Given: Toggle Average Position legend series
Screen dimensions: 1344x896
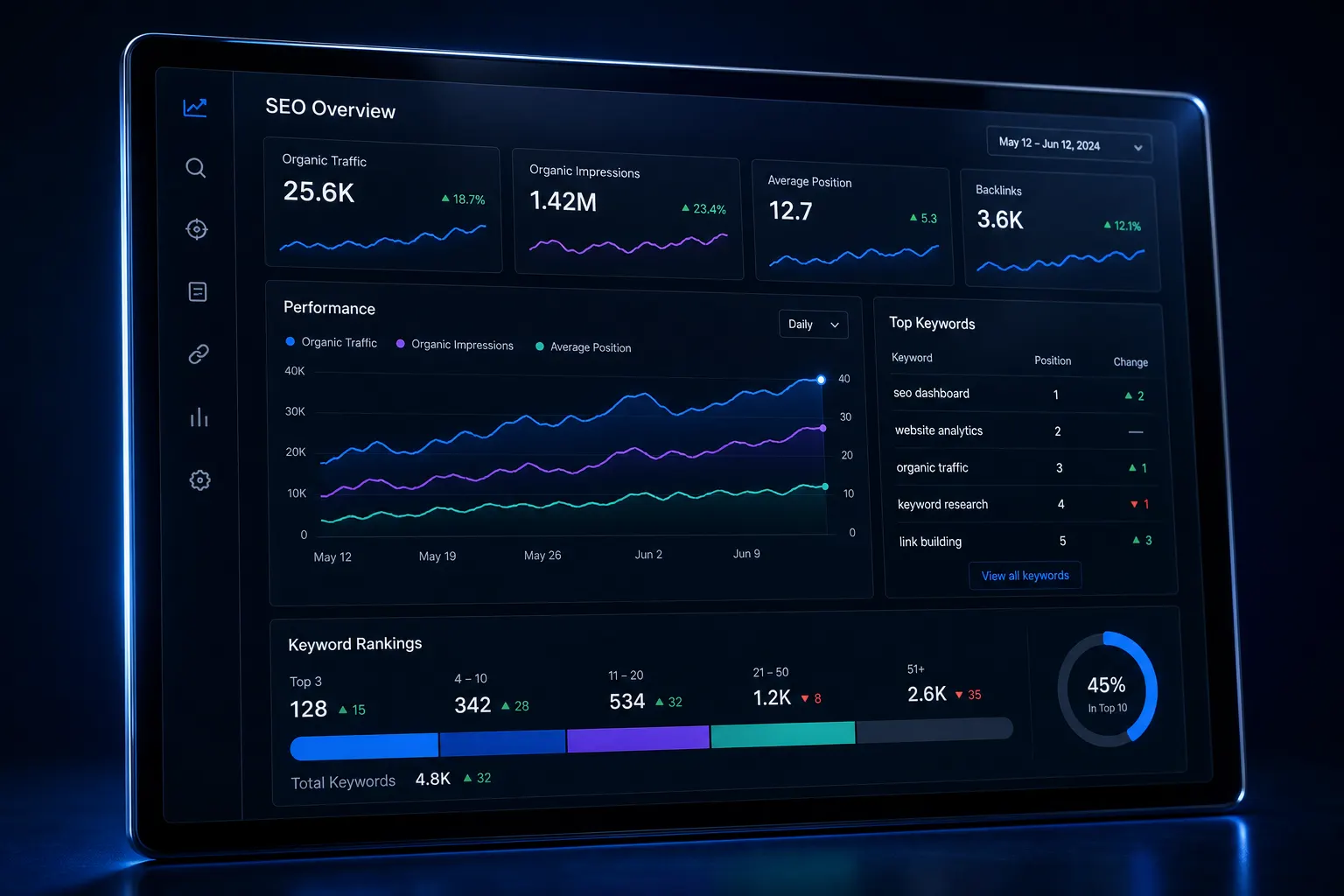Looking at the screenshot, I should tap(584, 347).
